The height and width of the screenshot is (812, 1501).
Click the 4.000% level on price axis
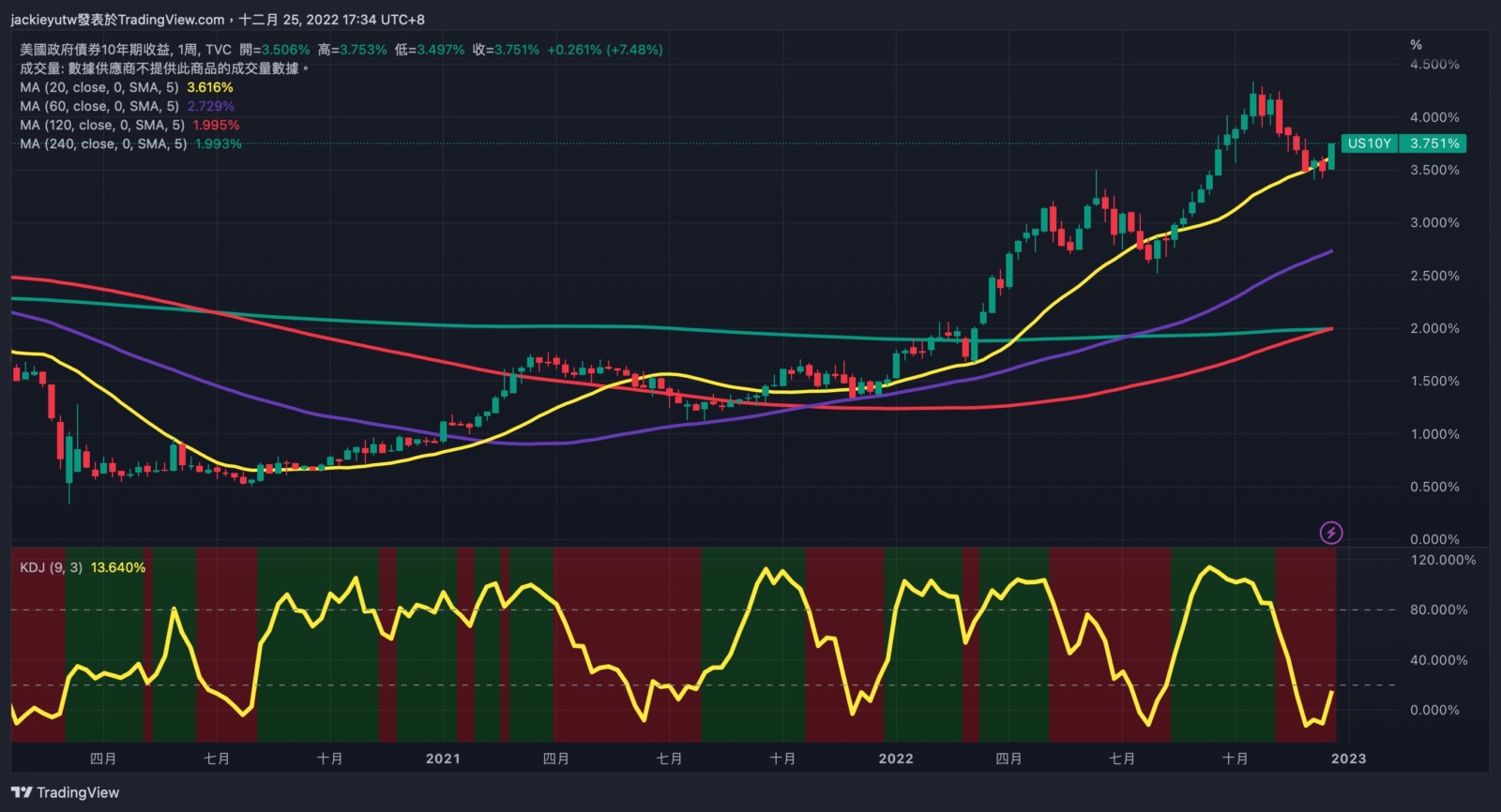tap(1434, 117)
